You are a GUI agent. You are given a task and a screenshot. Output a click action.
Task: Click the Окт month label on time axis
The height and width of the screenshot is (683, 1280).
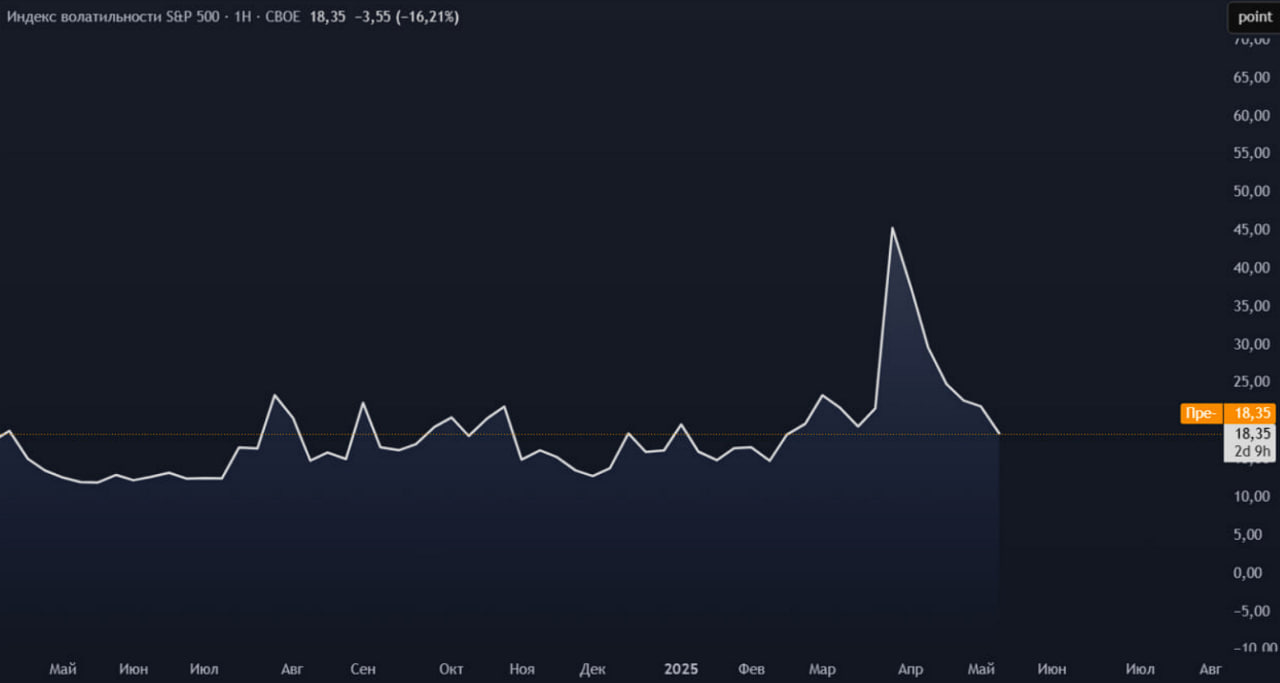coord(451,669)
